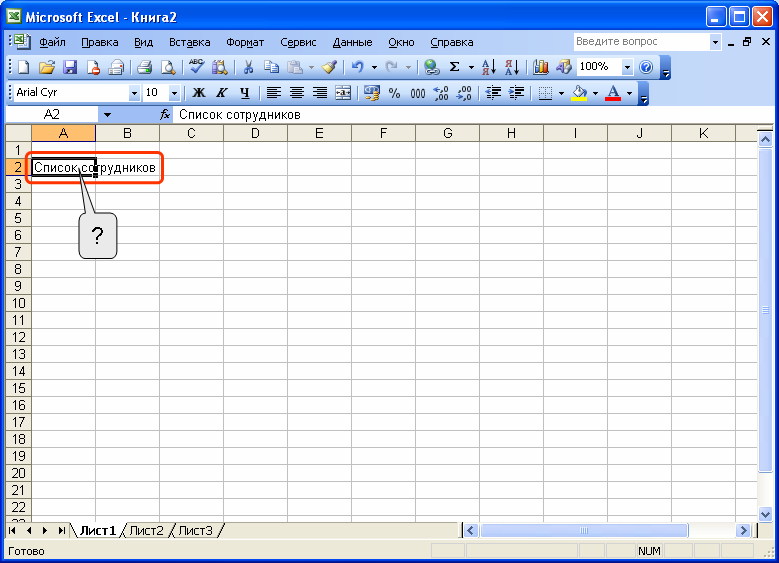Open the Fill Color palette dropdown arrow
This screenshot has height=563, width=779.
coord(595,93)
